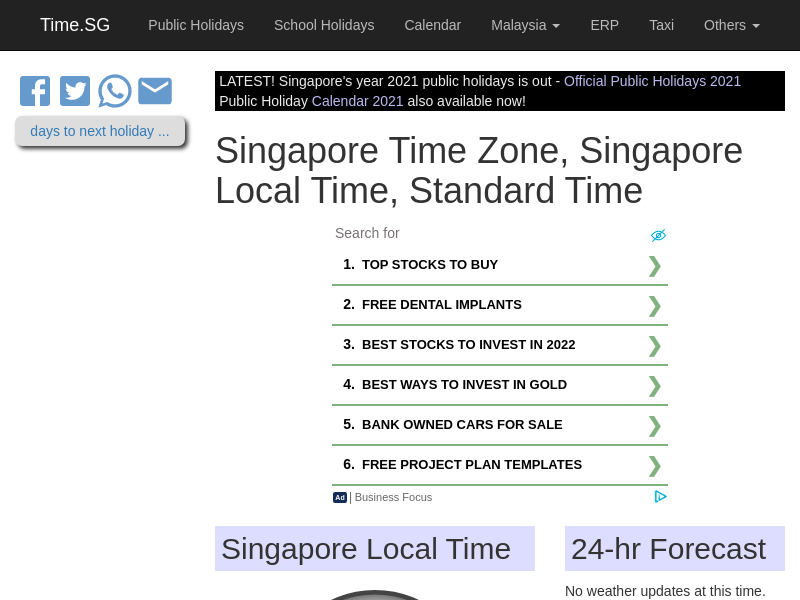Click Singapore Time Zone page title
This screenshot has width=800, height=600.
[x=479, y=170]
